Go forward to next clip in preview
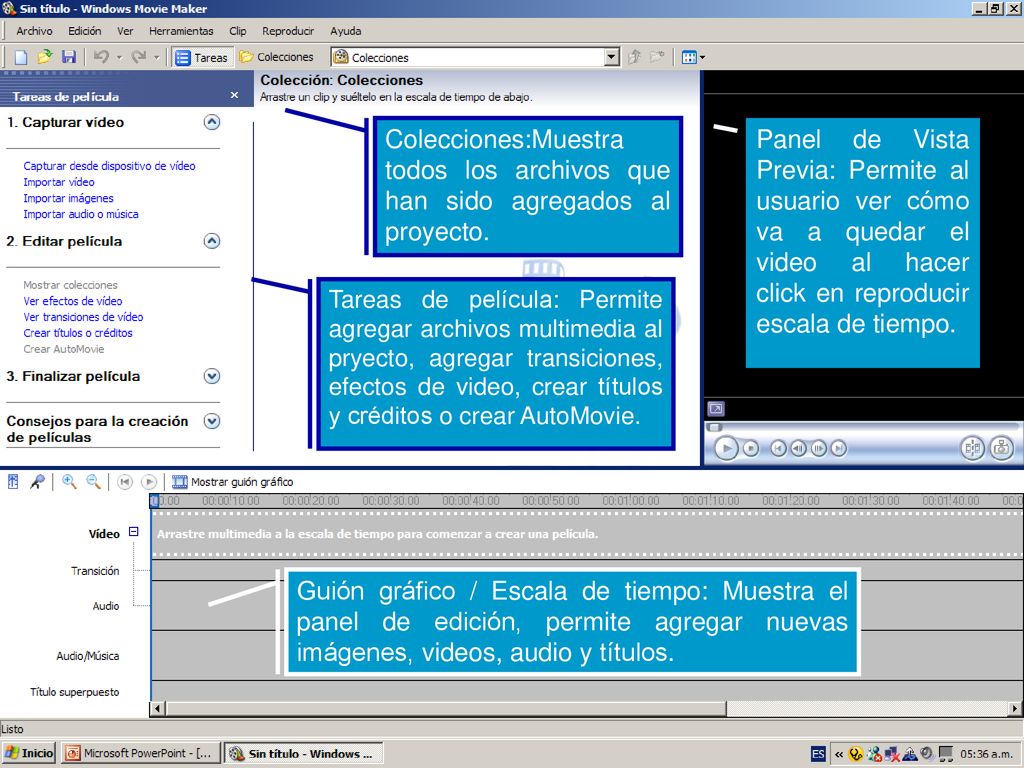Screen dimensions: 1024x768 (x=839, y=449)
